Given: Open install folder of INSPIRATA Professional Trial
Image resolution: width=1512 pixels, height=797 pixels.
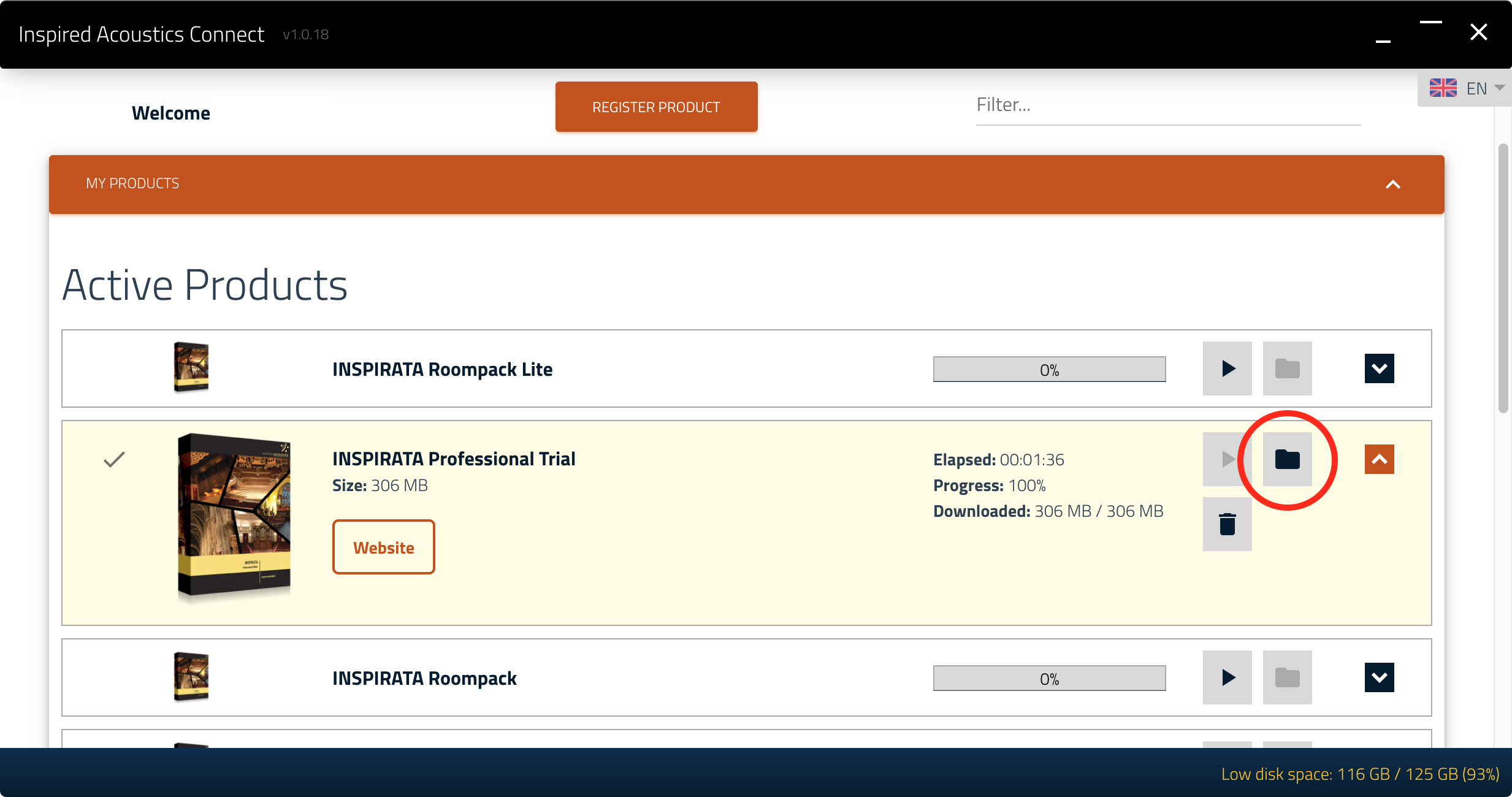Looking at the screenshot, I should click(x=1287, y=459).
